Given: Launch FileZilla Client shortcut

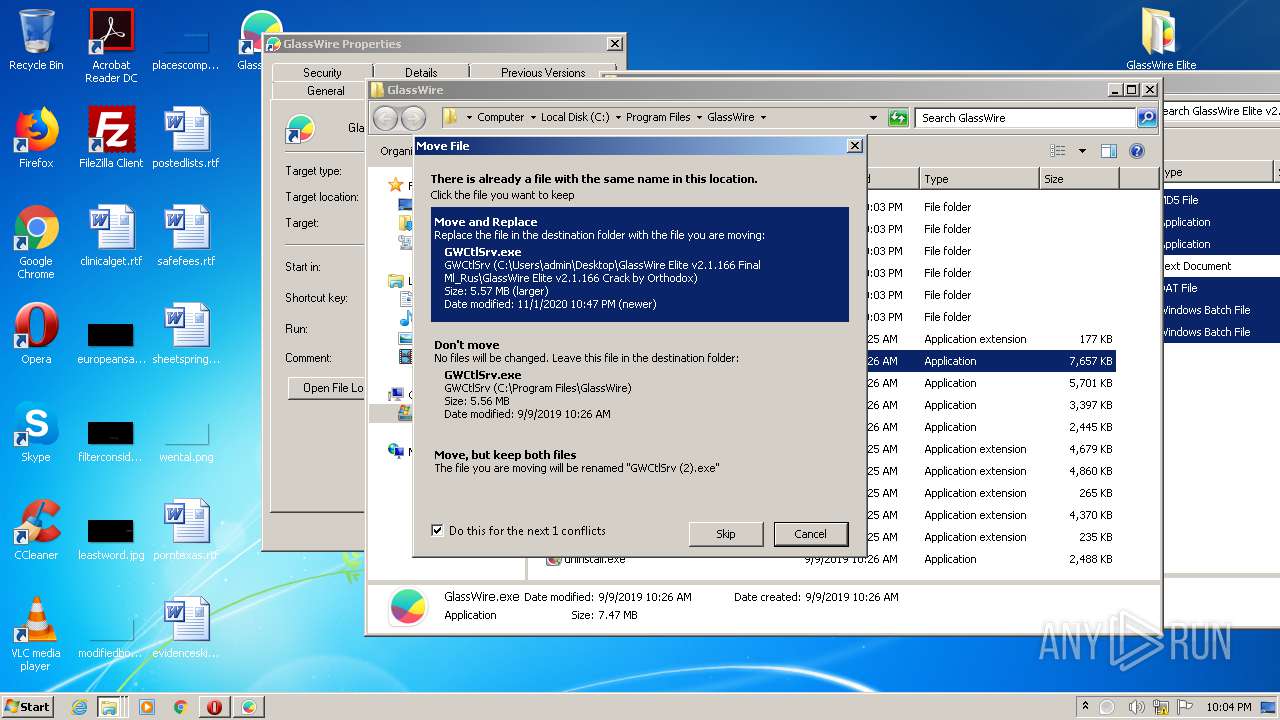Looking at the screenshot, I should pyautogui.click(x=111, y=138).
